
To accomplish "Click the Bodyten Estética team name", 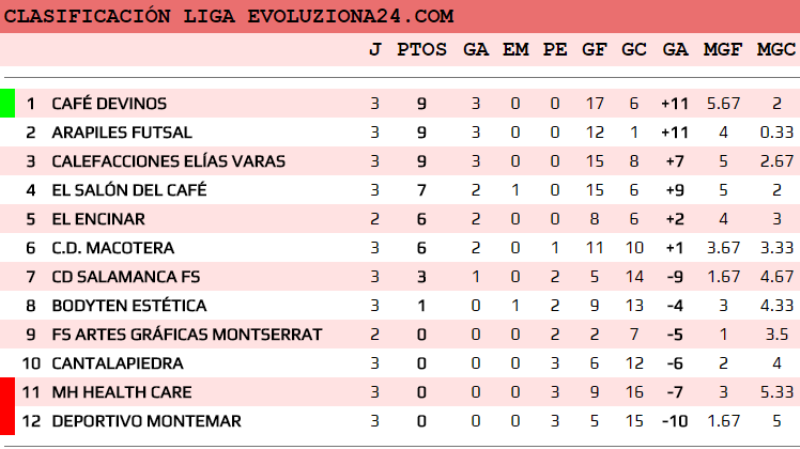I will tap(129, 306).
